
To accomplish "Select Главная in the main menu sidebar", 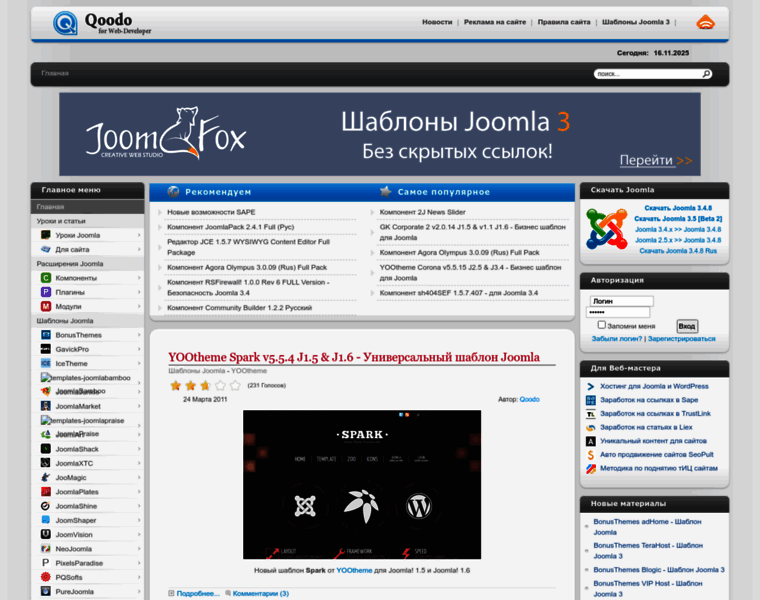I will pyautogui.click(x=87, y=206).
